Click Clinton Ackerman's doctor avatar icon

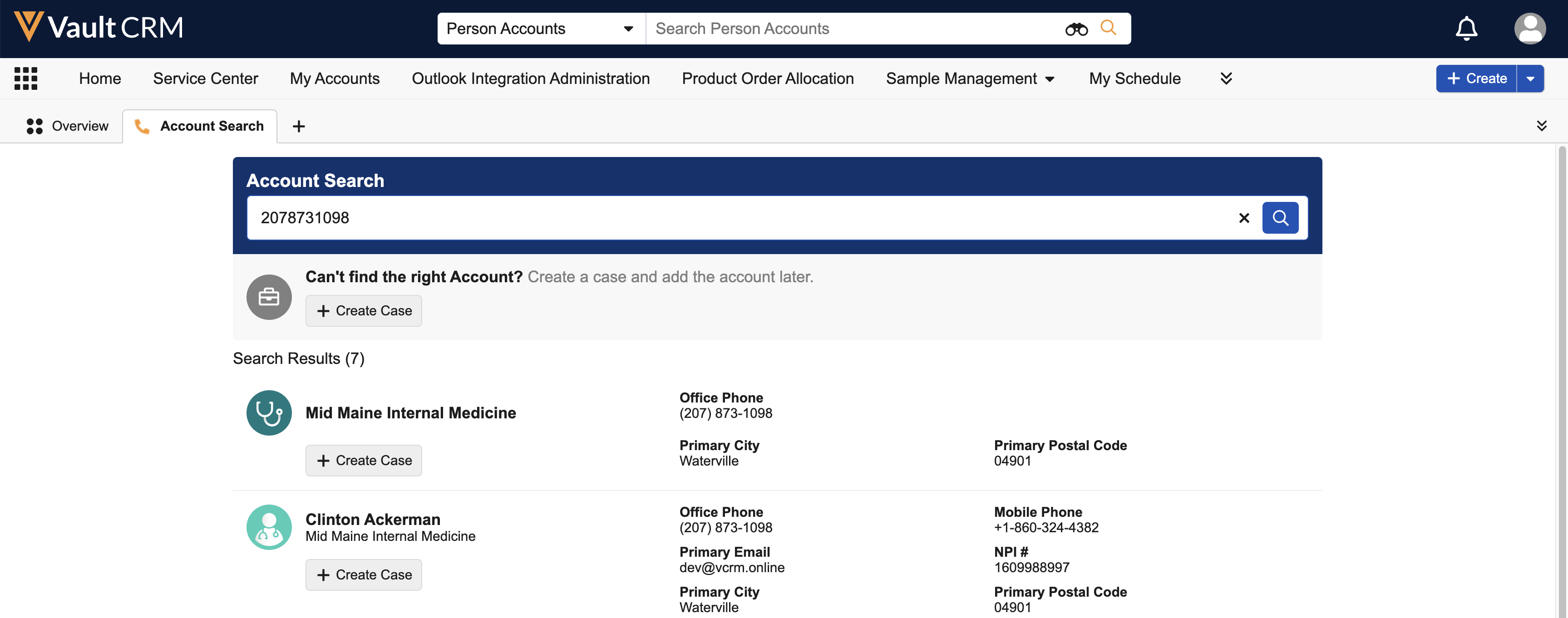[268, 527]
